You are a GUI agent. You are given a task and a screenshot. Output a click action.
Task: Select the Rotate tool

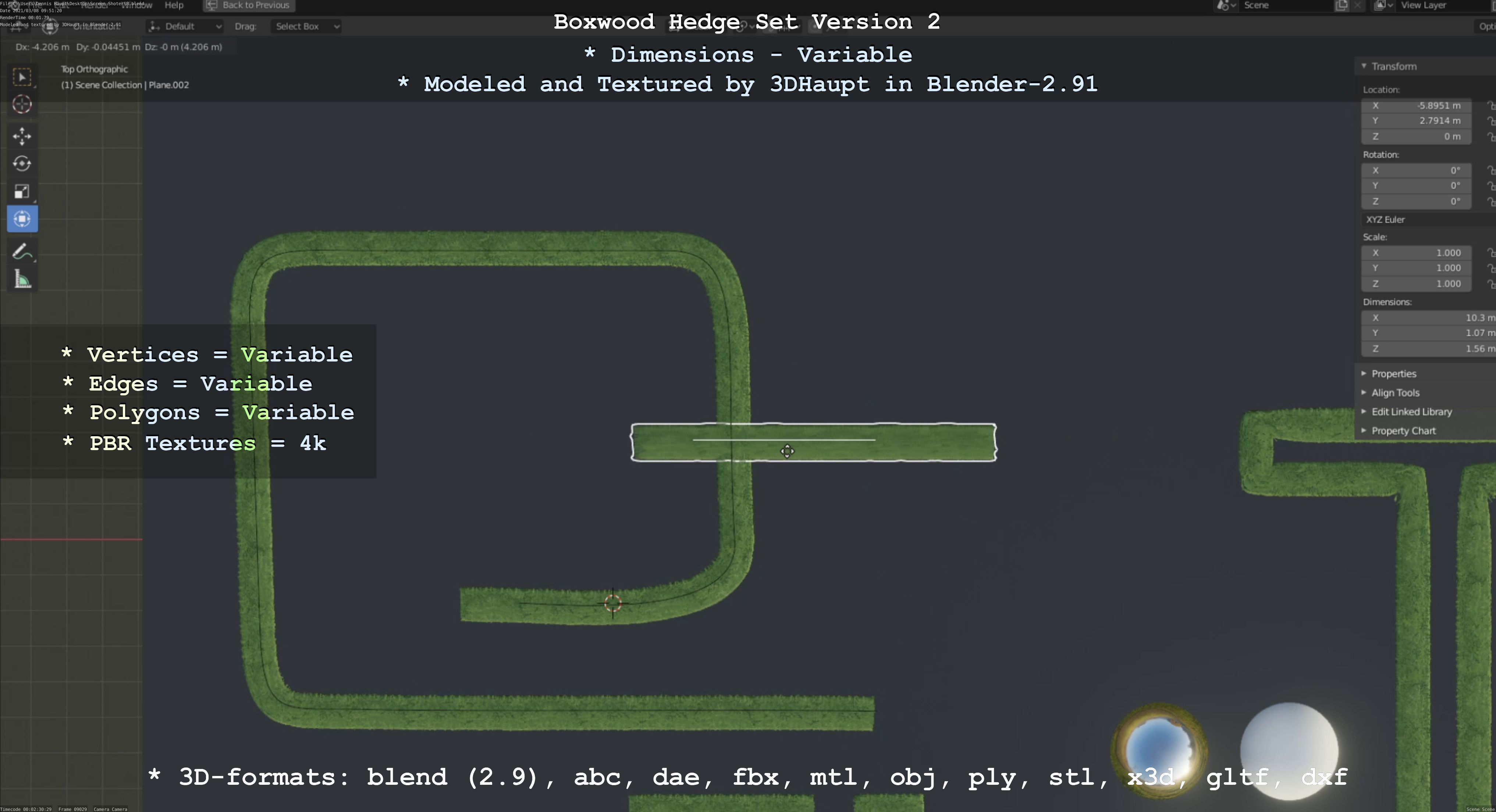[22, 164]
